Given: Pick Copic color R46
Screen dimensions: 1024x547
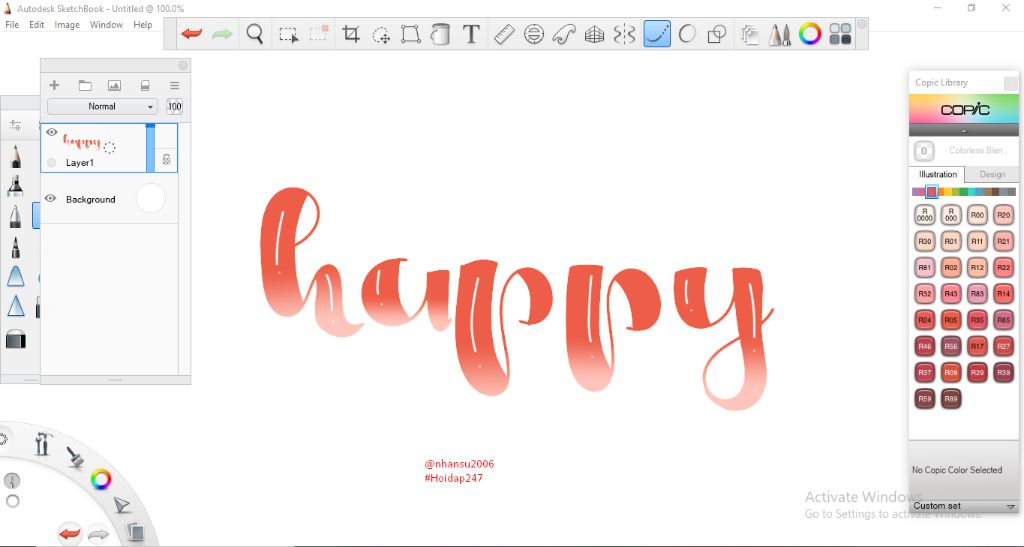Looking at the screenshot, I should coord(925,346).
